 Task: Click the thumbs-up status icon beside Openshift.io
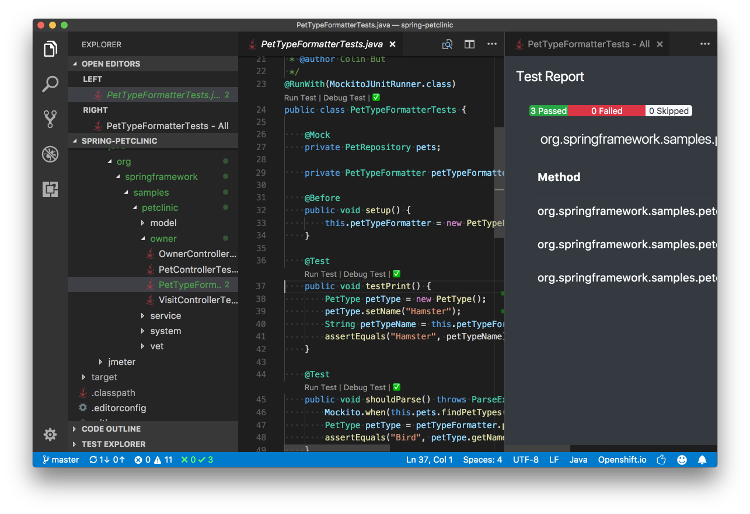coord(662,459)
